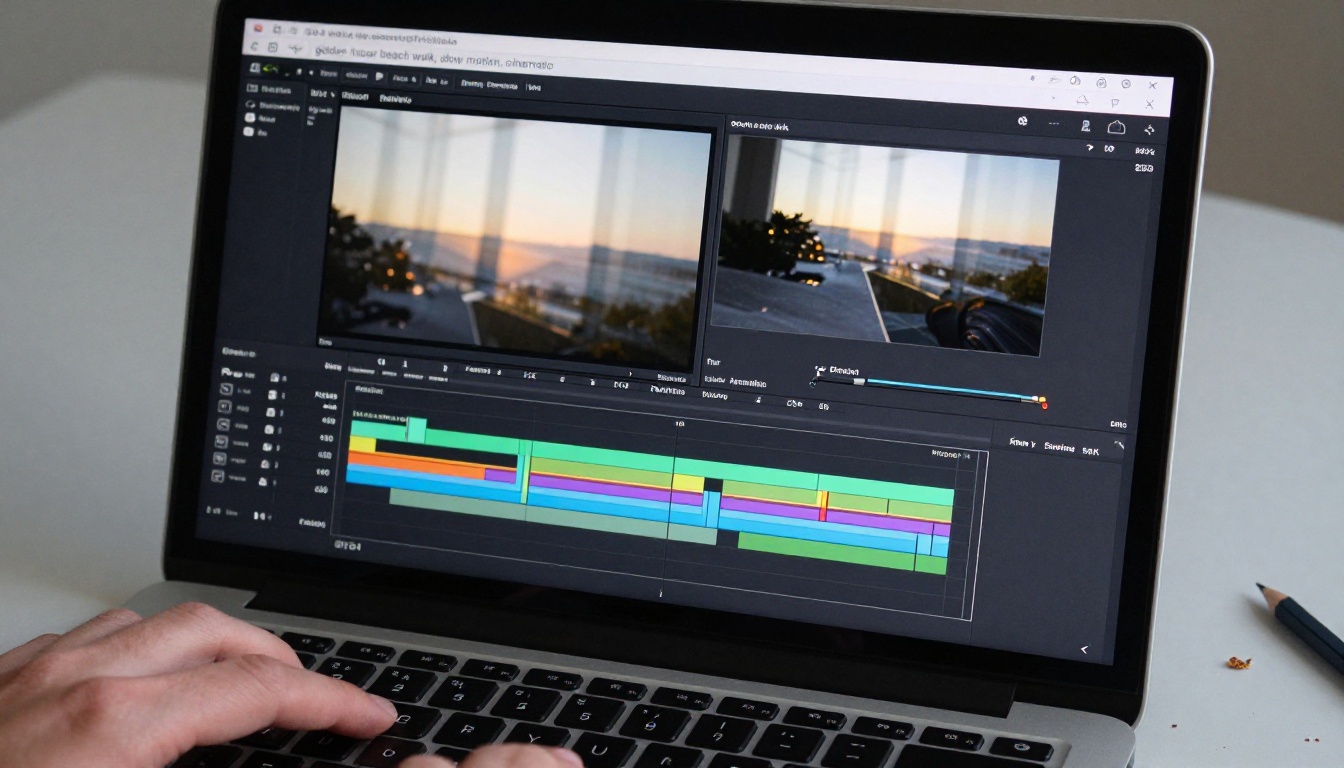Screen dimensions: 1344x768
Task: Select the yellow clip at the timeline's beginning
Action: pyautogui.click(x=362, y=444)
